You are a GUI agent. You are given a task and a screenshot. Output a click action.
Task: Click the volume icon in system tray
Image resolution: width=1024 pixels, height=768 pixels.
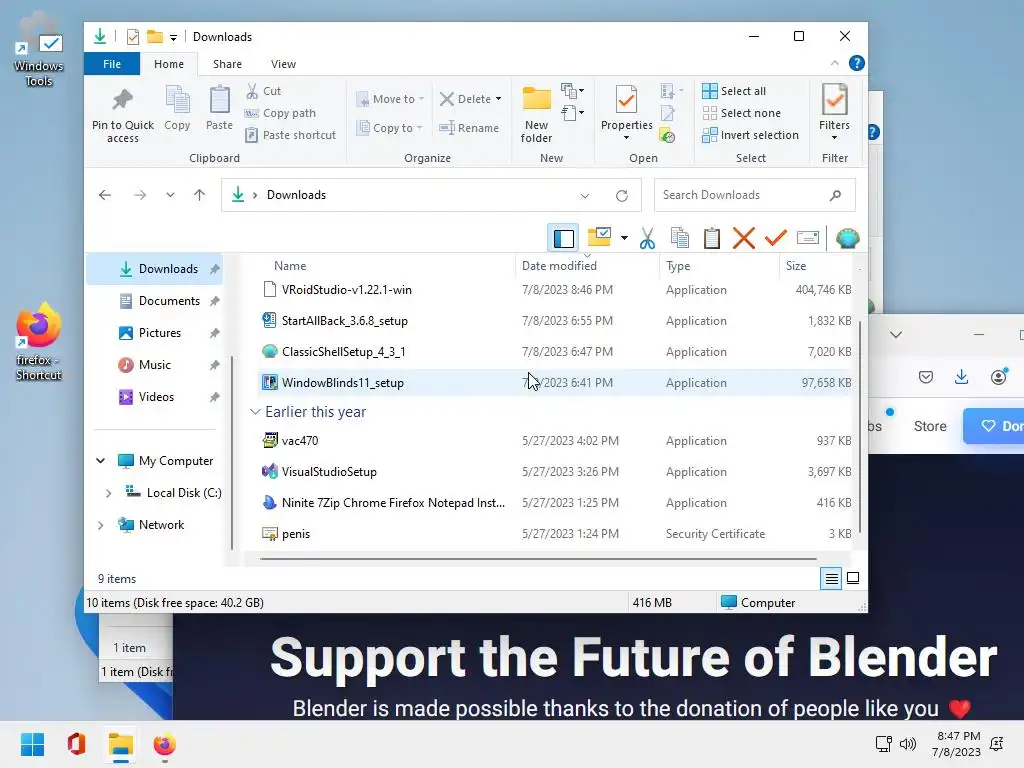click(x=908, y=744)
